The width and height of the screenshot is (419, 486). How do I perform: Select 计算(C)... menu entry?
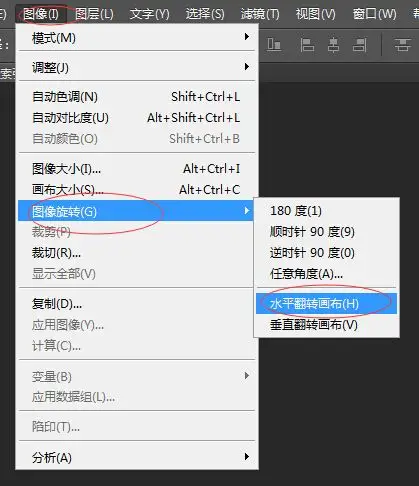click(x=136, y=346)
